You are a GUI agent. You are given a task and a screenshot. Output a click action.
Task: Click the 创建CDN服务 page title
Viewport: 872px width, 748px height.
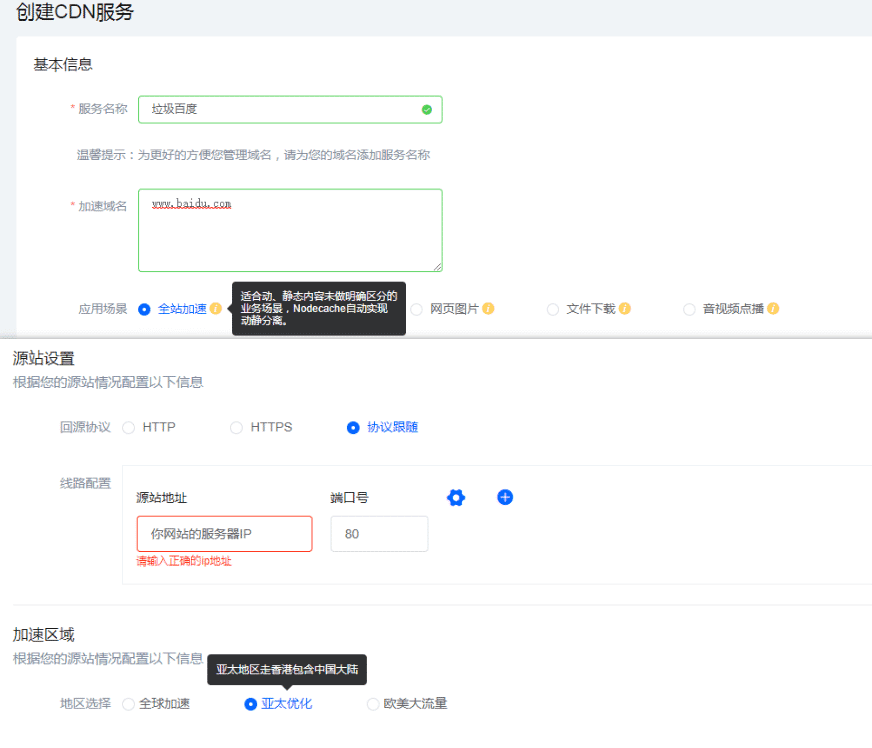[x=75, y=12]
